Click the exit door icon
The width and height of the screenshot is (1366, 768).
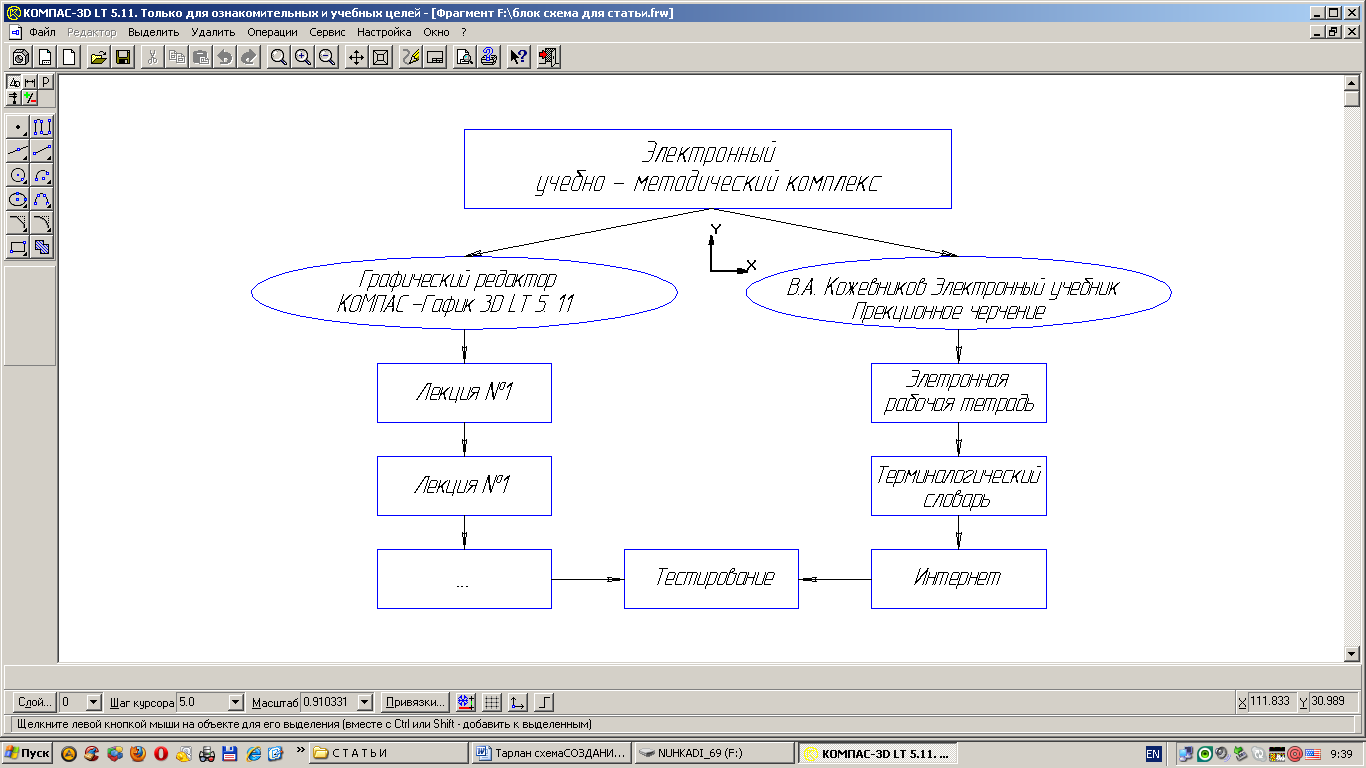pyautogui.click(x=548, y=57)
